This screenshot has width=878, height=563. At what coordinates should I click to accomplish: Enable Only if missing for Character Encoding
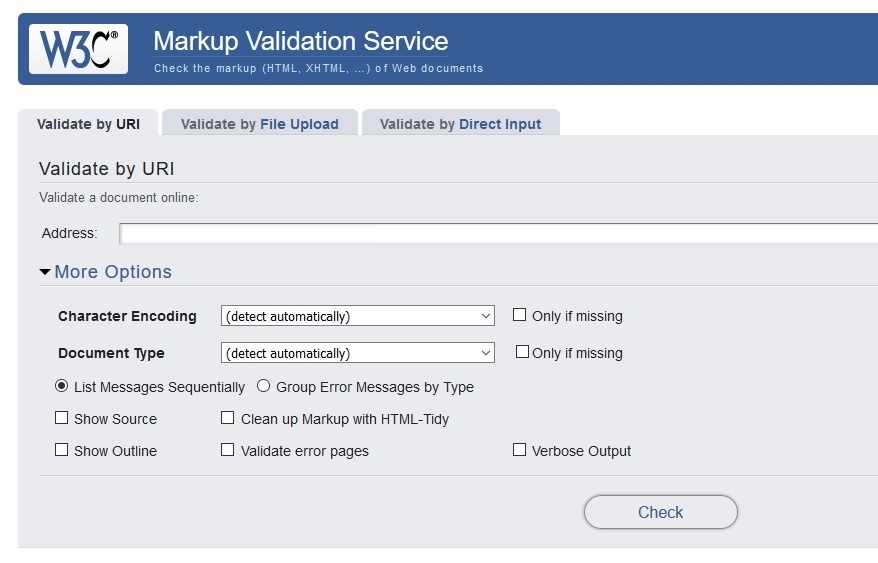pyautogui.click(x=520, y=315)
